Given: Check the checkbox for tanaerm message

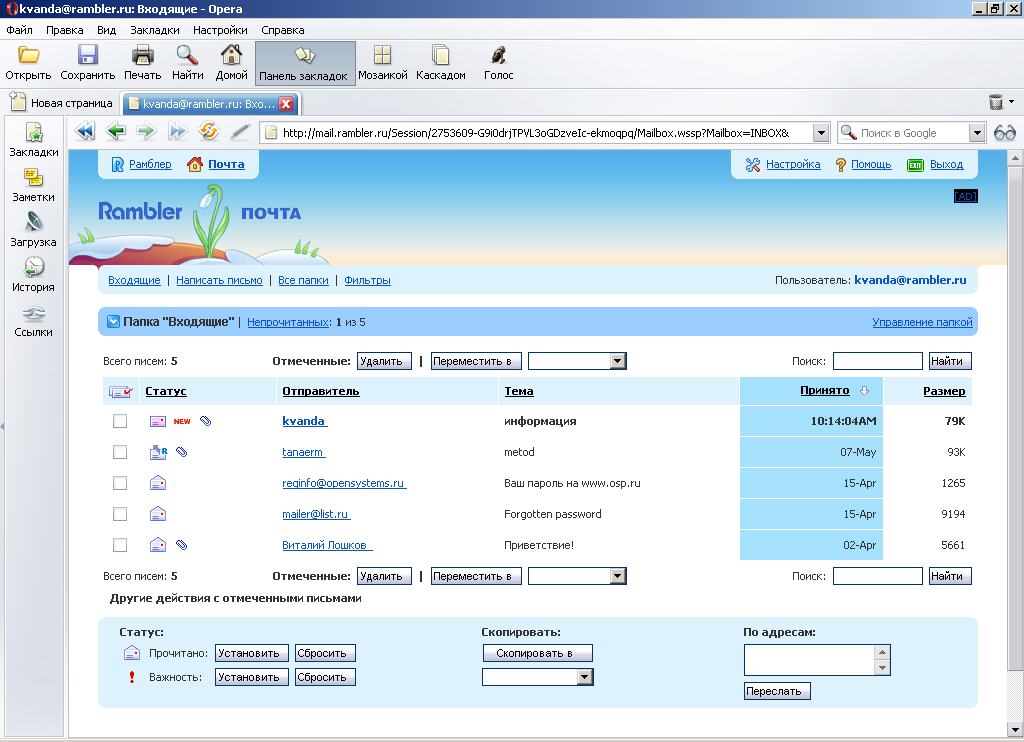Looking at the screenshot, I should (120, 452).
